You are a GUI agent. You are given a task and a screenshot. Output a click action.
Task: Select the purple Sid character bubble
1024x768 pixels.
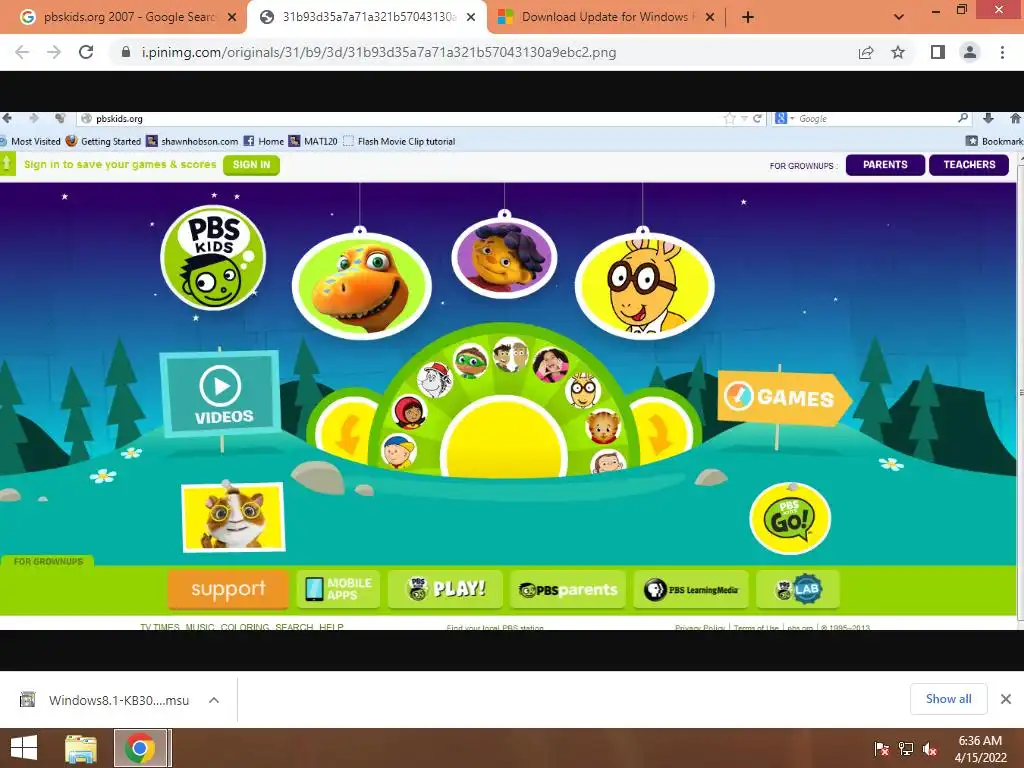(504, 257)
